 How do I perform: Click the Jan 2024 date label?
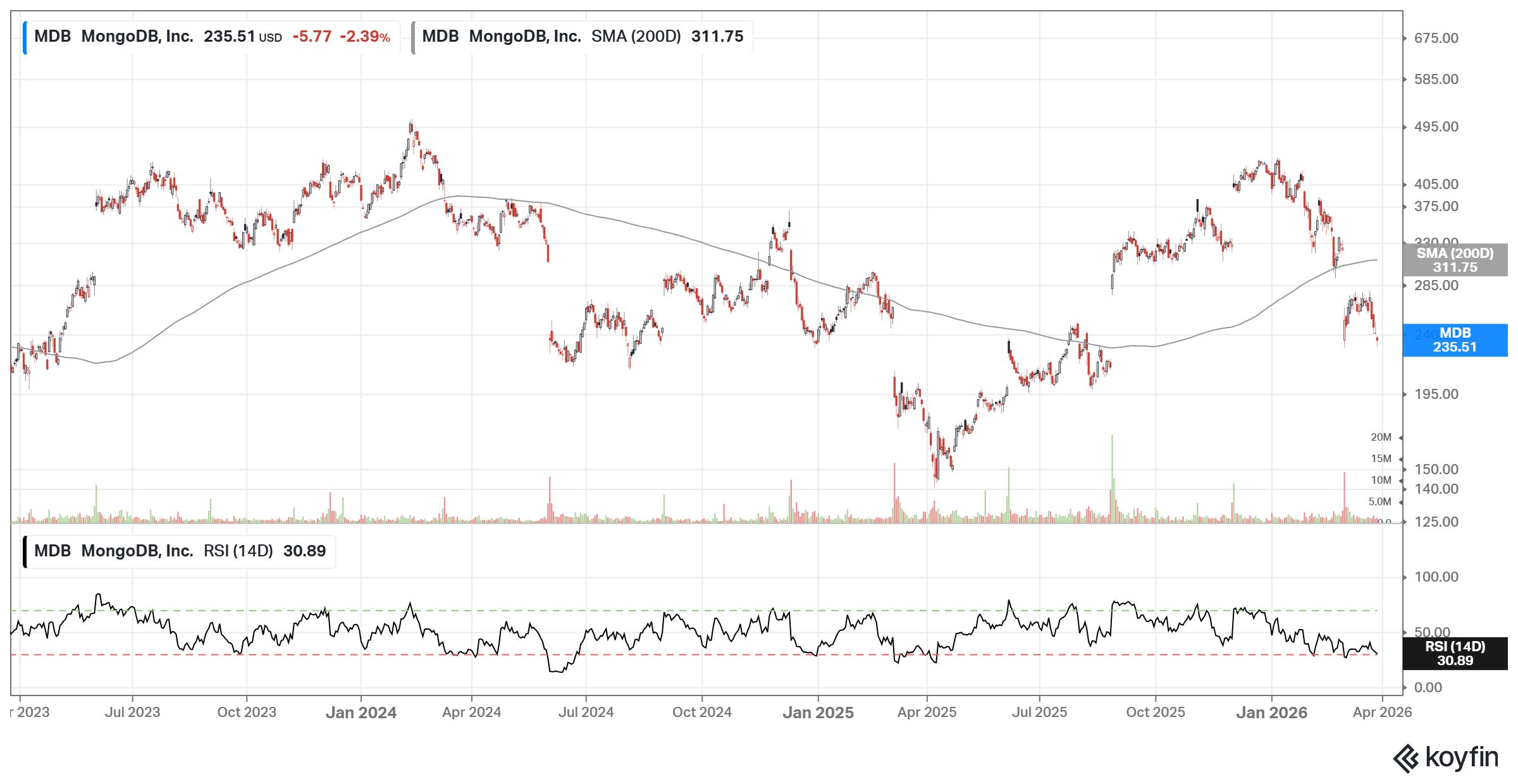[x=361, y=713]
